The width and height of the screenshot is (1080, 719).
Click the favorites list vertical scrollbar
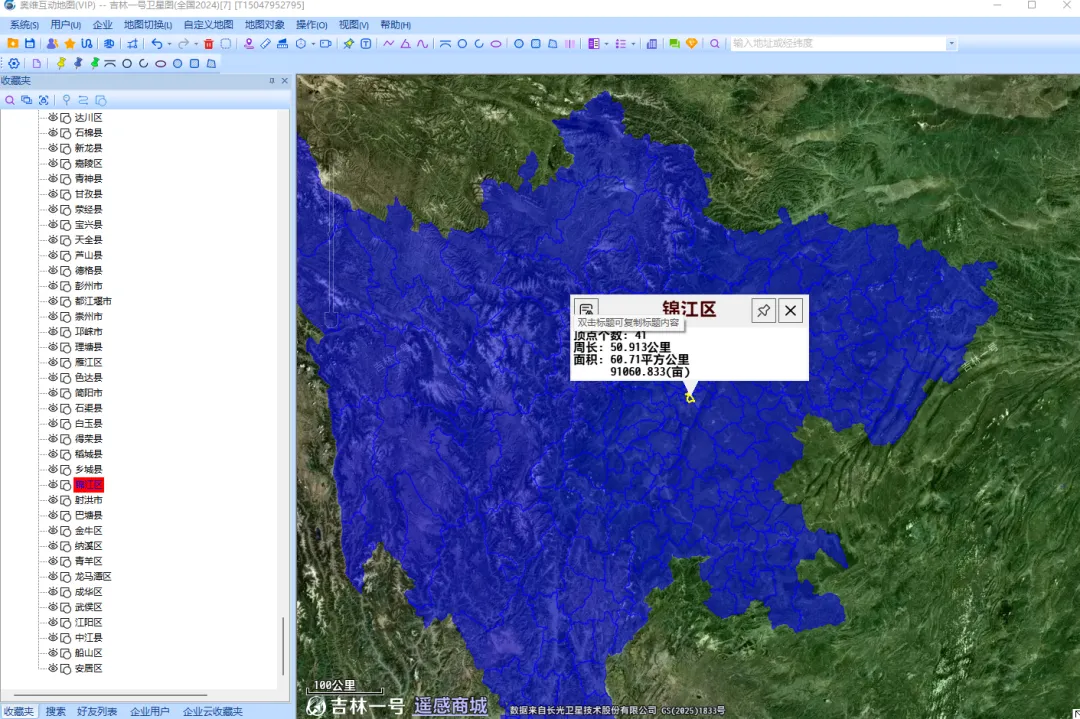click(x=283, y=646)
